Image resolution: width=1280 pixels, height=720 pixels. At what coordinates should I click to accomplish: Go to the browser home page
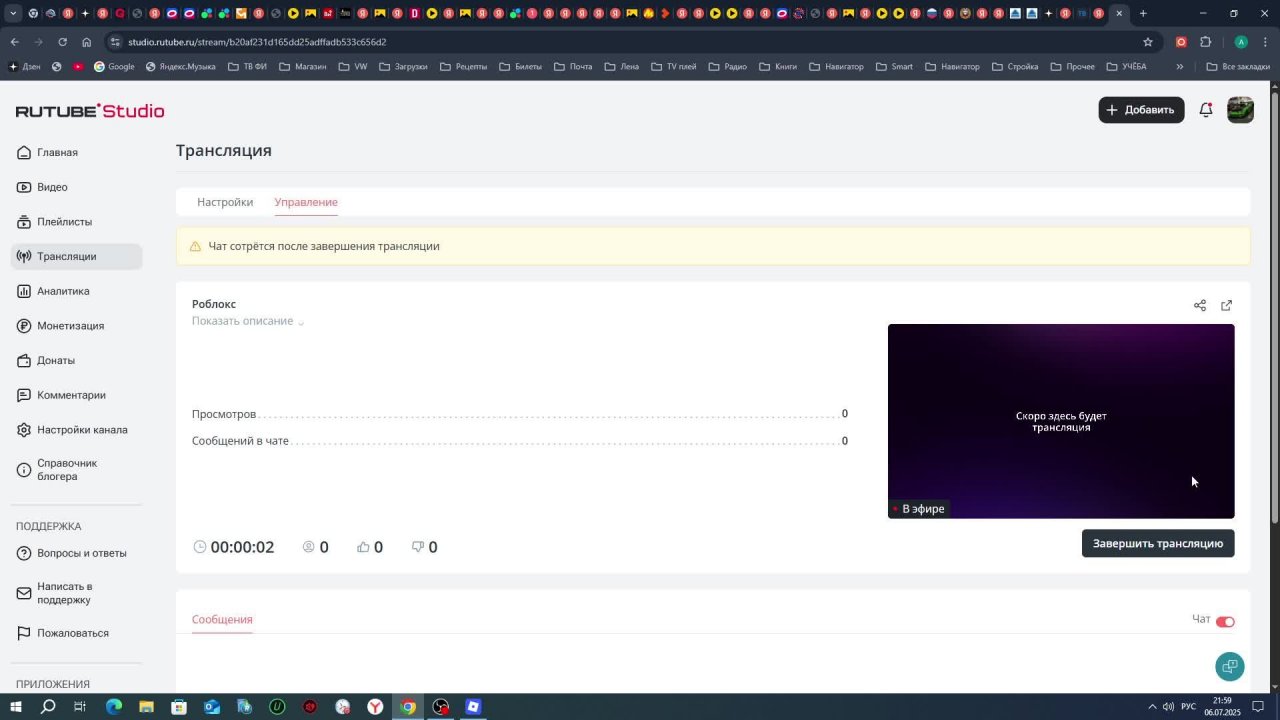[87, 42]
